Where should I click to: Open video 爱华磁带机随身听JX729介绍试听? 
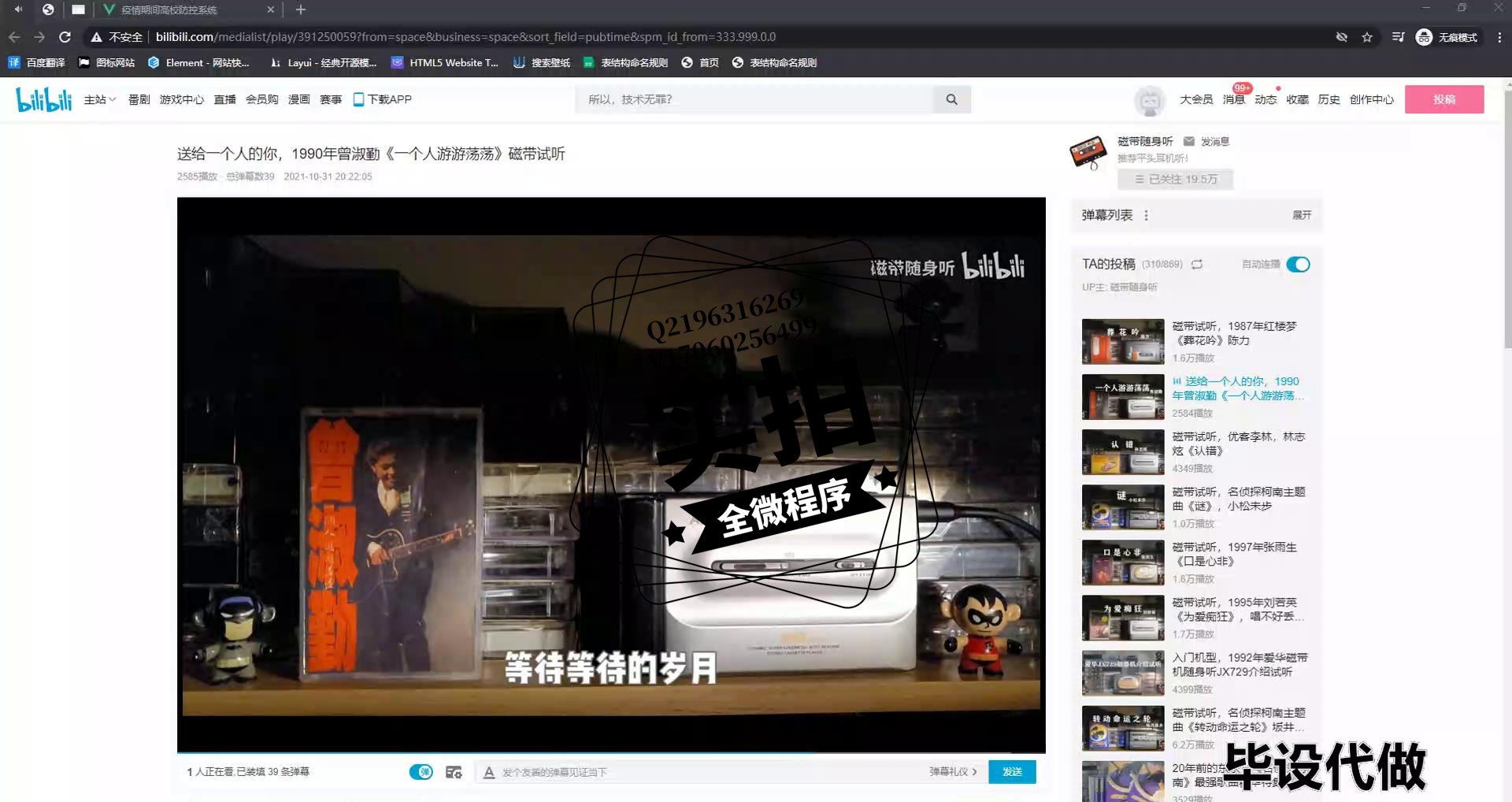point(1195,672)
